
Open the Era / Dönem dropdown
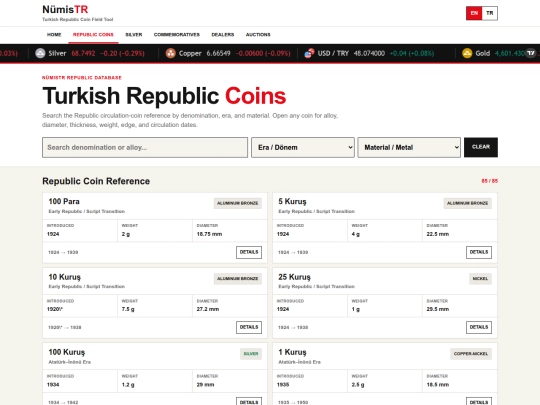pos(303,147)
